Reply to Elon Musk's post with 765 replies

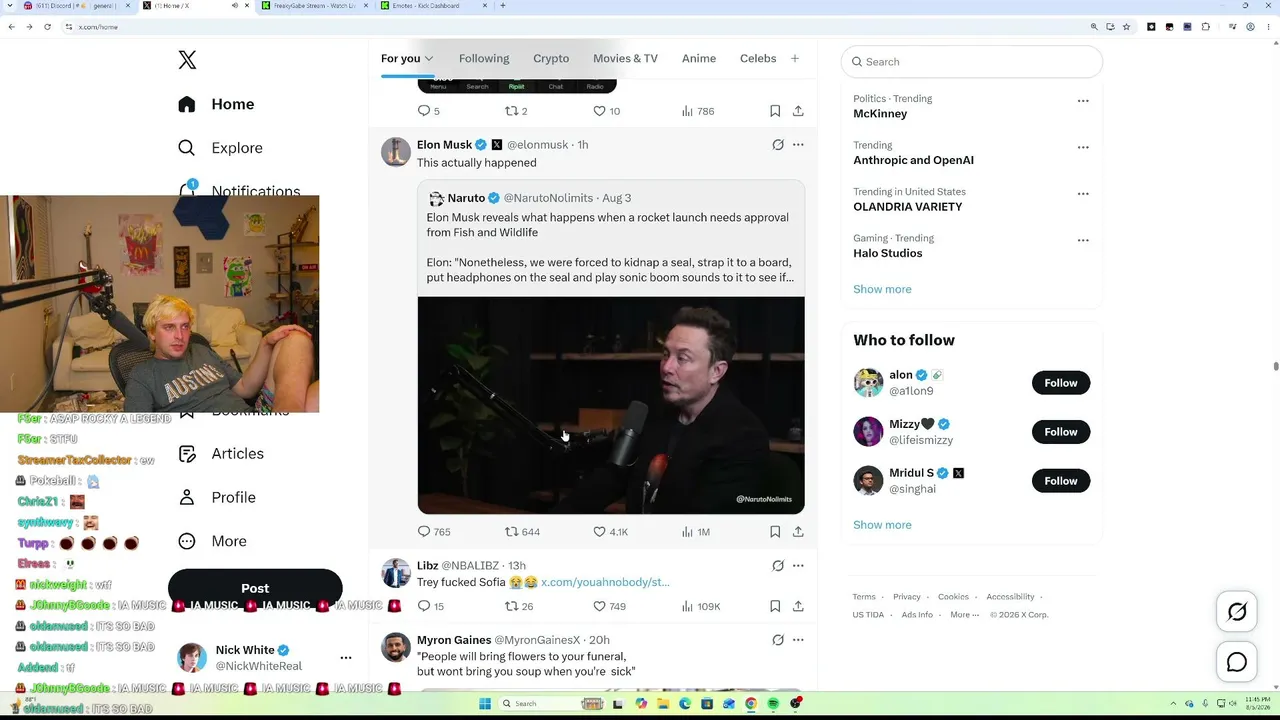[434, 532]
